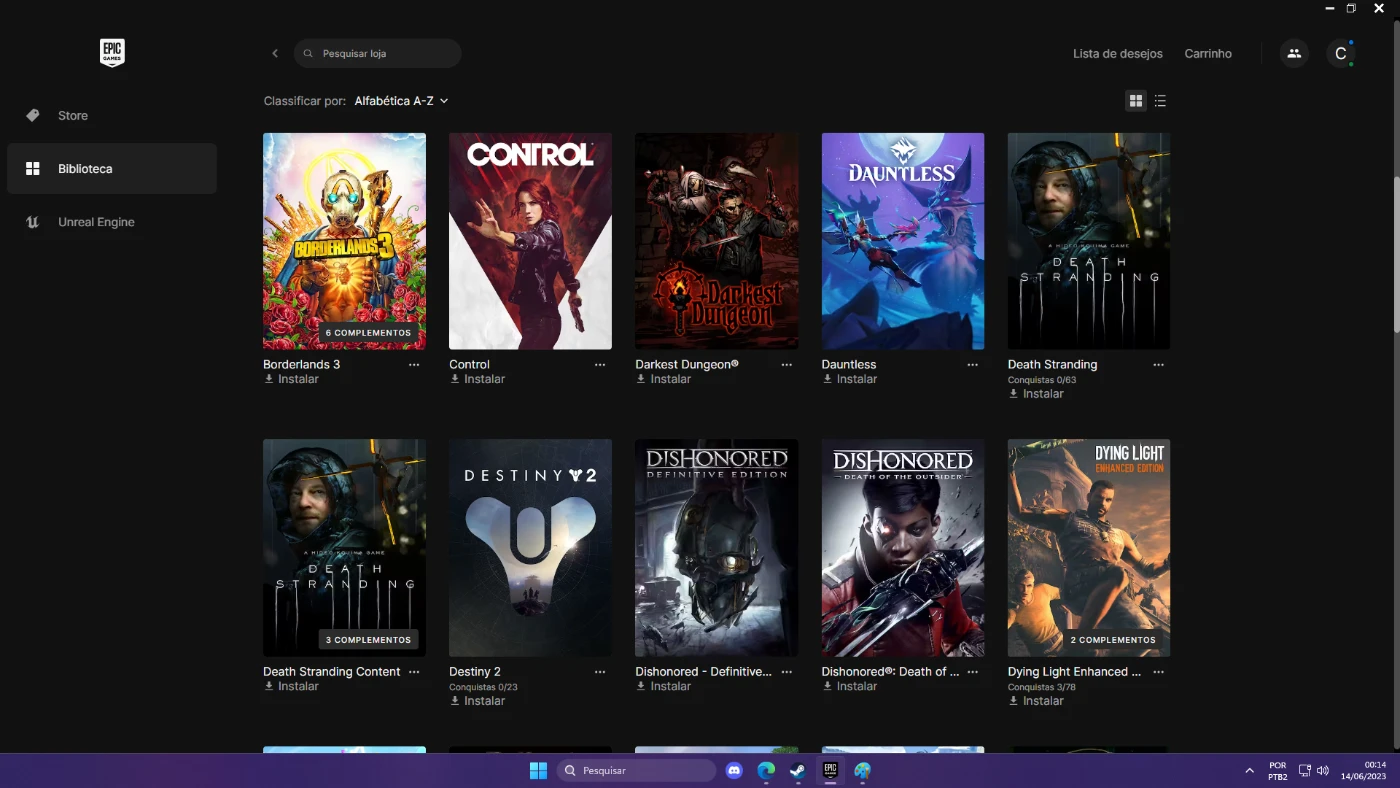Open the Windows Start menu

click(538, 770)
